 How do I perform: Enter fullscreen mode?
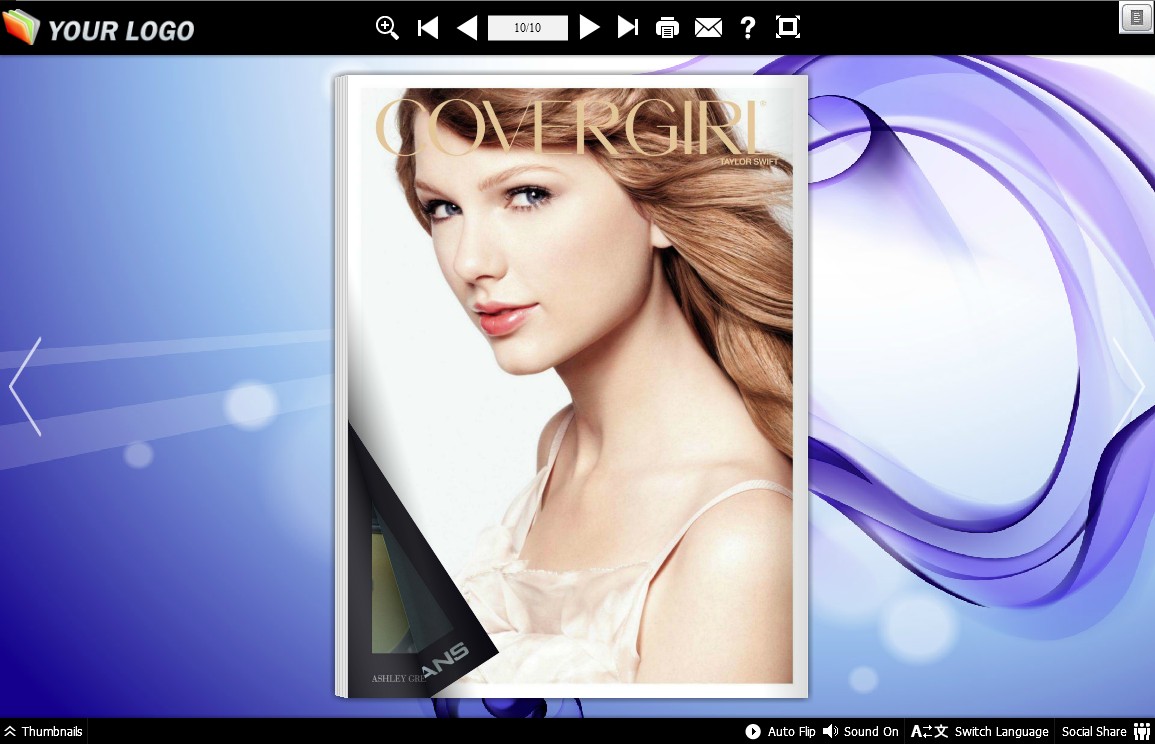[x=787, y=27]
